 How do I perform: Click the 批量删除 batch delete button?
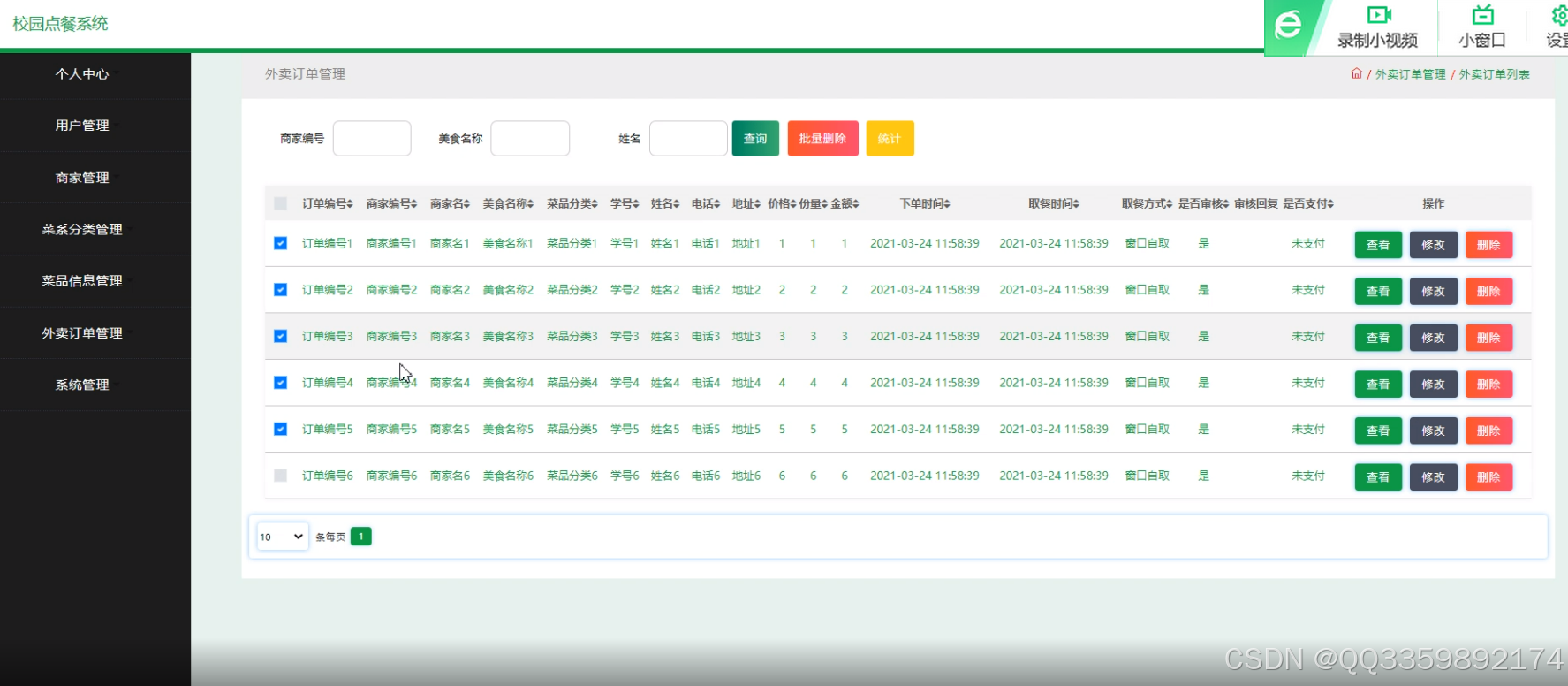point(822,139)
